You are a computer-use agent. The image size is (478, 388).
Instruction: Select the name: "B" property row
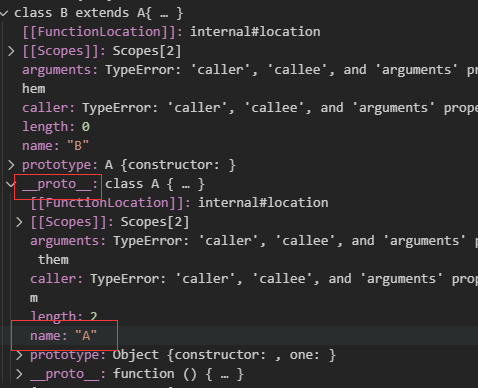239,146
